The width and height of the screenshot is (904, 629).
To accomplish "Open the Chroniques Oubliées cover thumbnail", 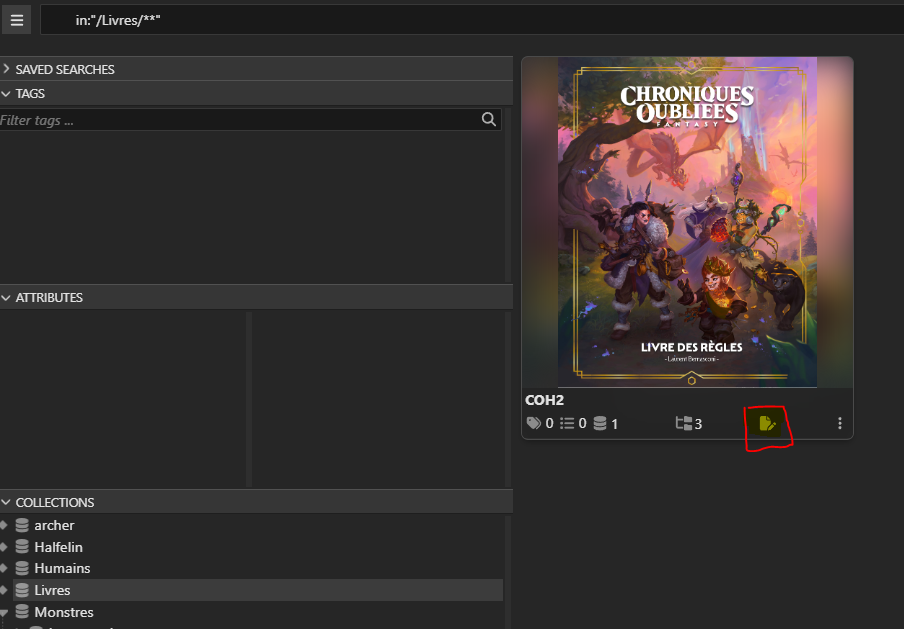I will coord(687,222).
